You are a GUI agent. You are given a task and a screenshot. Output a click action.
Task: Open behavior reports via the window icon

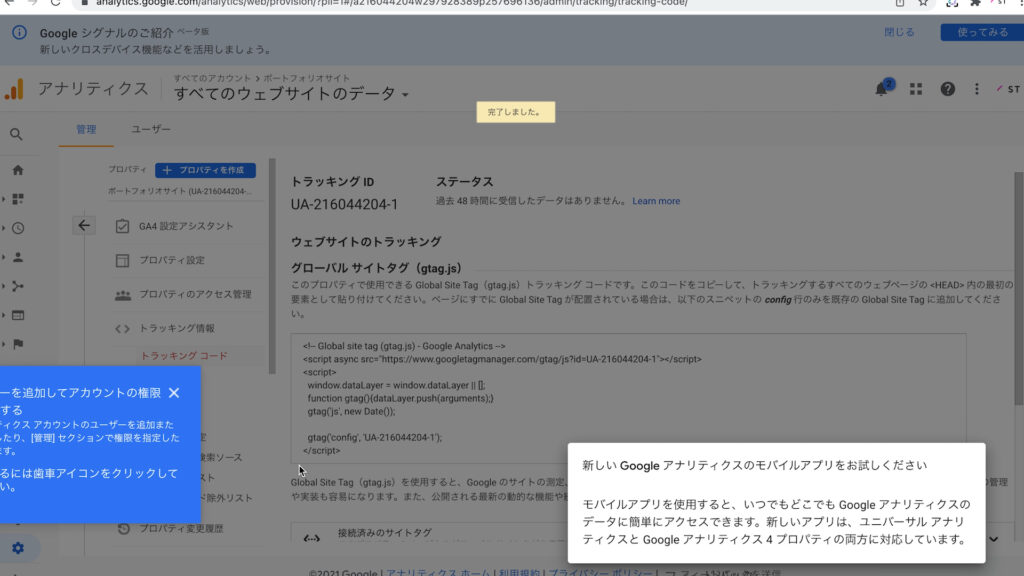tap(18, 315)
